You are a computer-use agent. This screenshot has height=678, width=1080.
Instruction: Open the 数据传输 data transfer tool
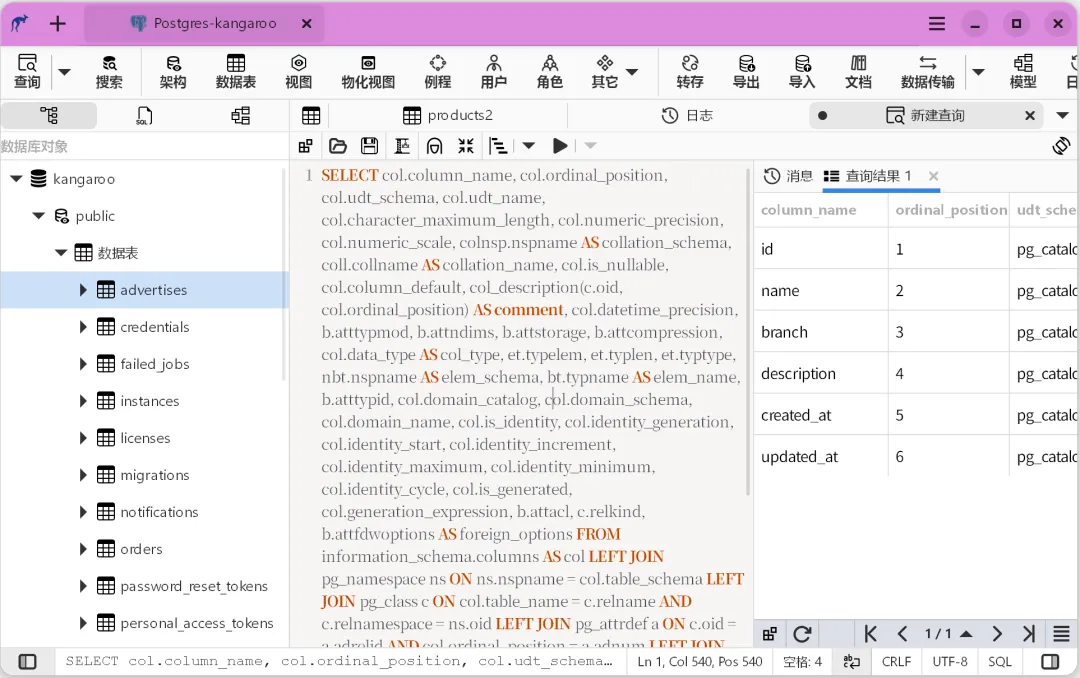click(x=928, y=71)
